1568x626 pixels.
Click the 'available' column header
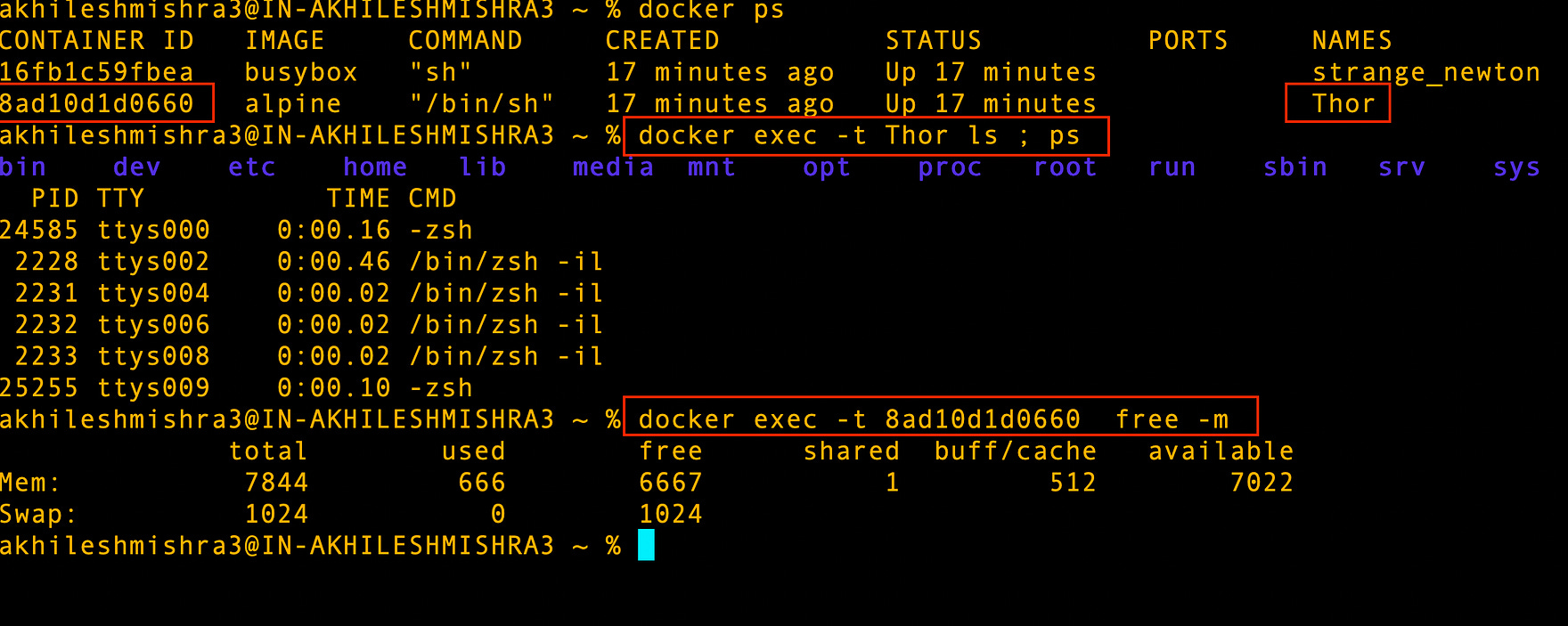coord(1221,451)
